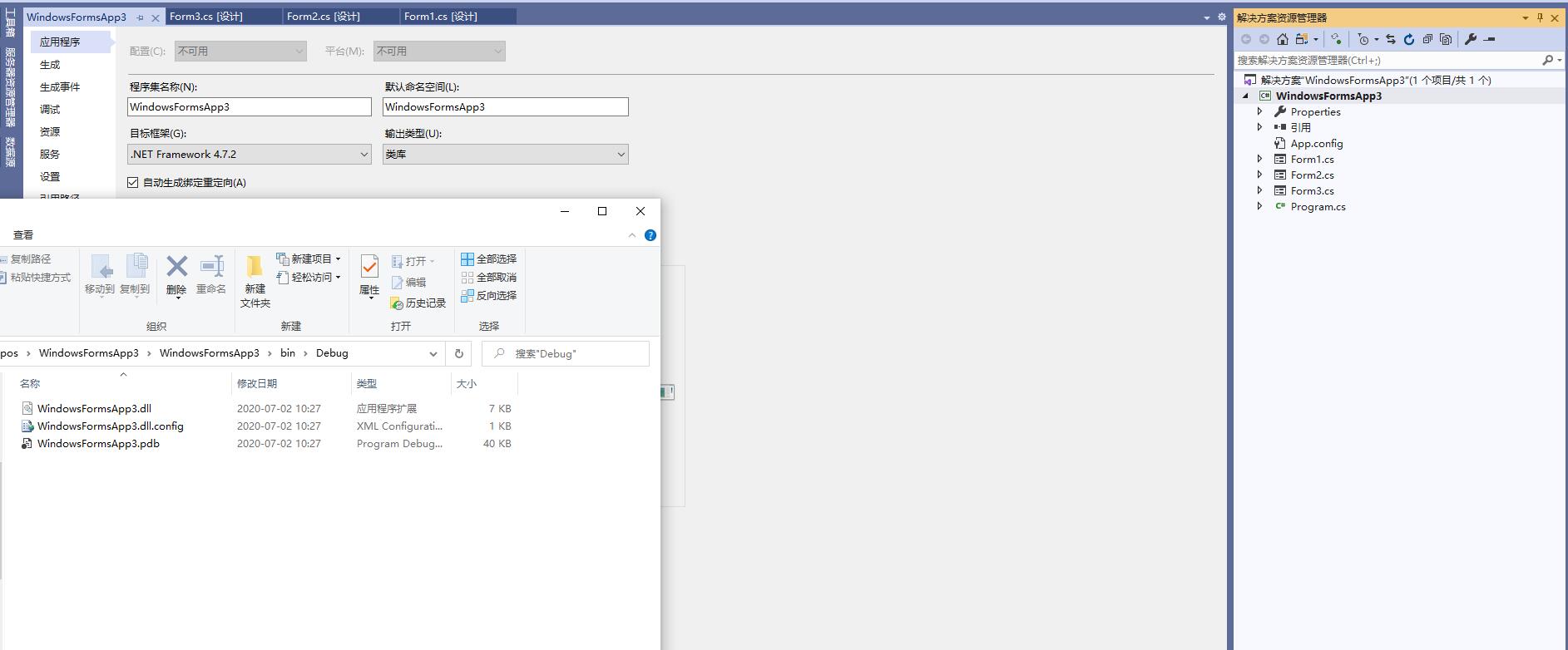Select App.config in Solution Explorer
The height and width of the screenshot is (650, 1568).
coord(1317,143)
